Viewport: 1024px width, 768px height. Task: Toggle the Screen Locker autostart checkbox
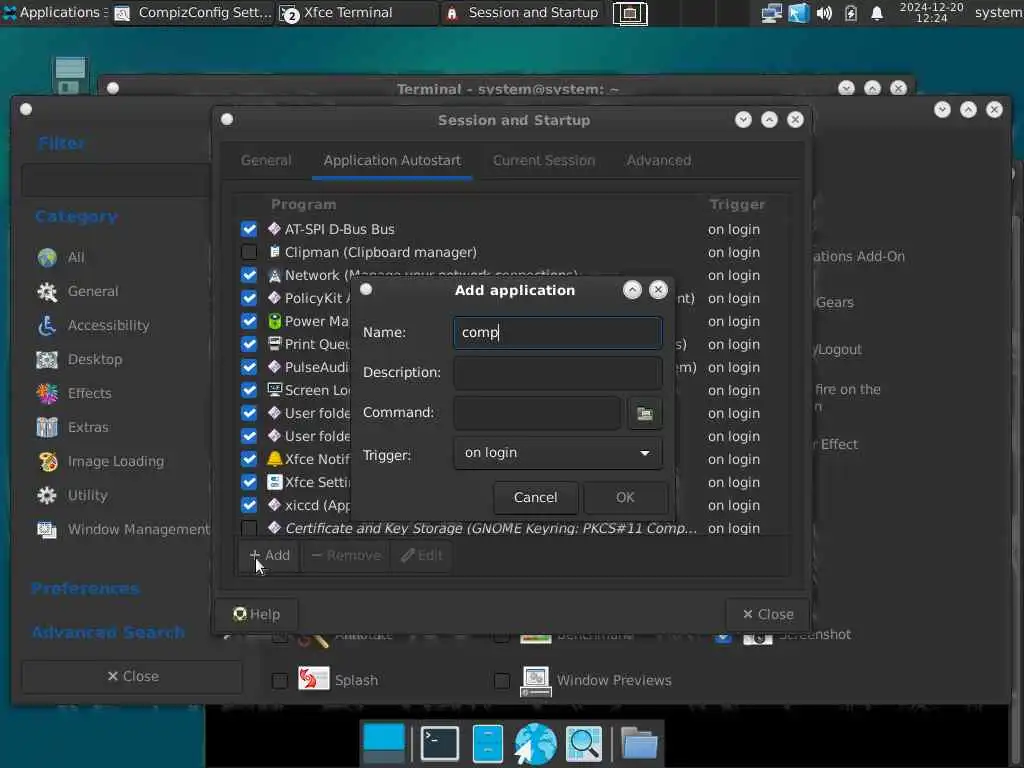pos(249,390)
